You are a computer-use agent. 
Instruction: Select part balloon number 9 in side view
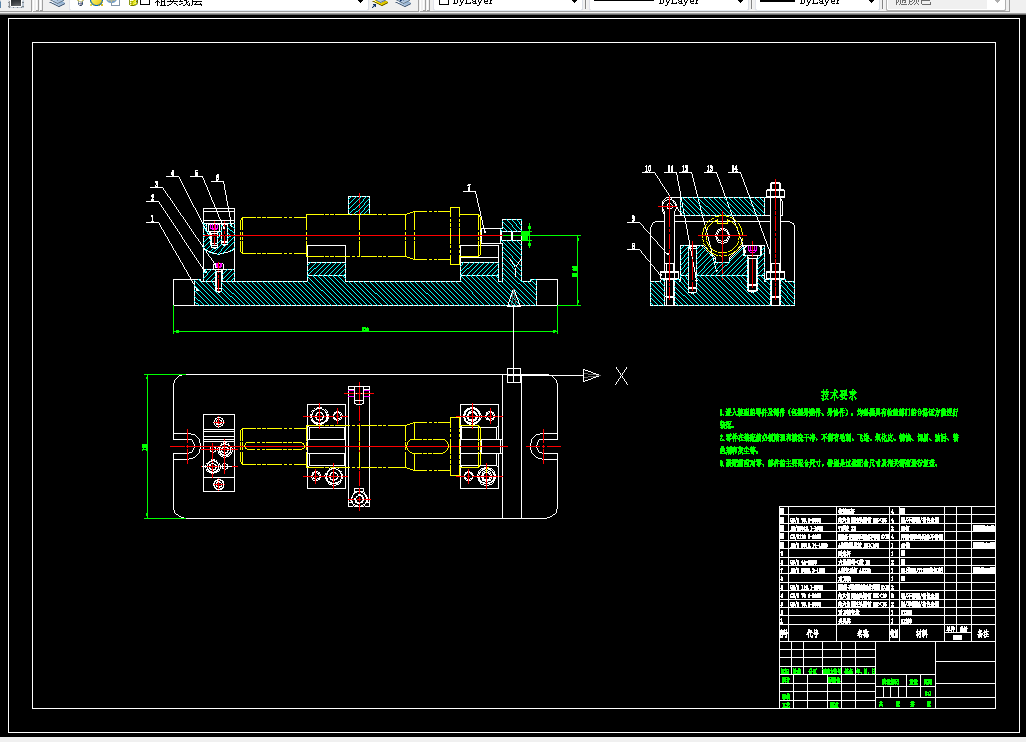pyautogui.click(x=633, y=219)
